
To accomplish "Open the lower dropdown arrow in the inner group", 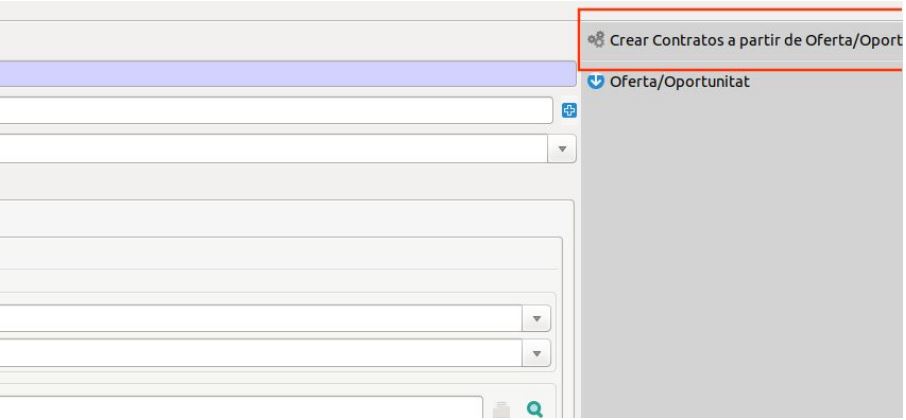I will coord(539,353).
